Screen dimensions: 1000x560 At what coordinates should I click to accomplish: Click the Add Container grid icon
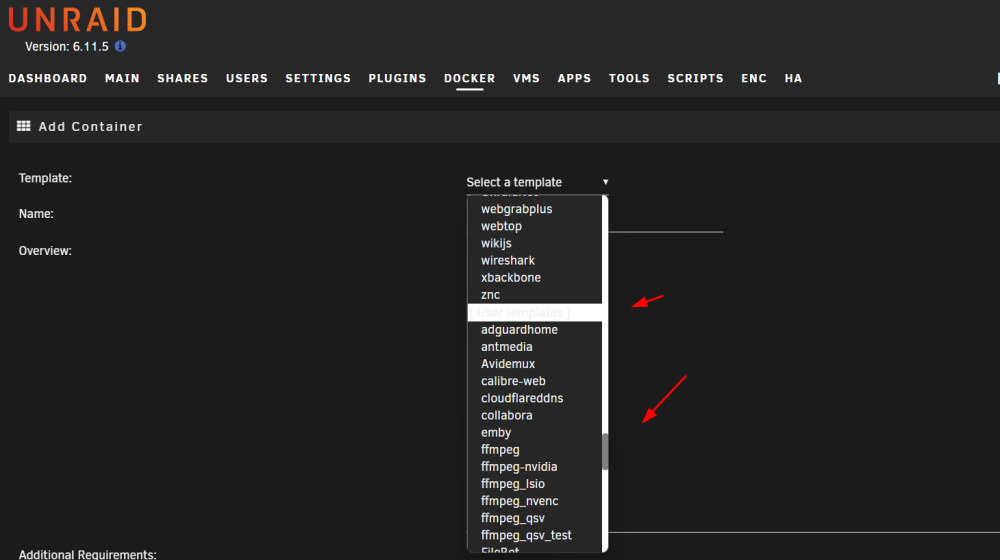click(x=24, y=126)
